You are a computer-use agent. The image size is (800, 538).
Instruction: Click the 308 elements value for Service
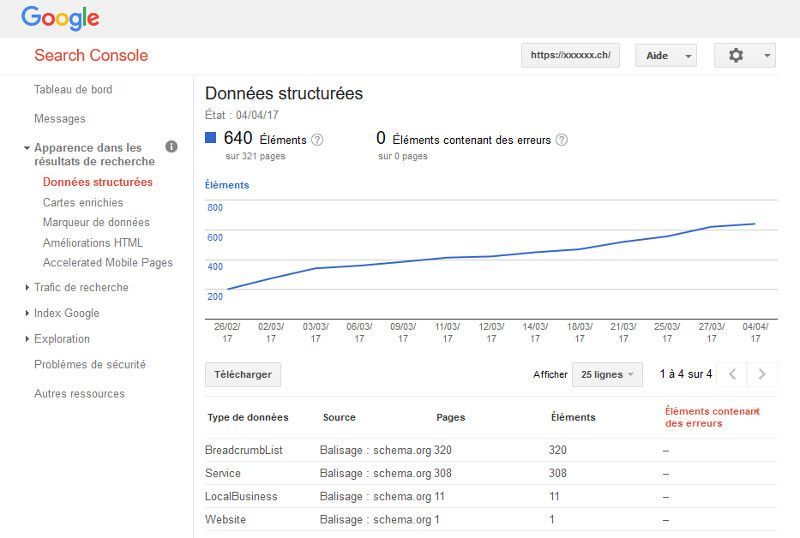[x=558, y=473]
